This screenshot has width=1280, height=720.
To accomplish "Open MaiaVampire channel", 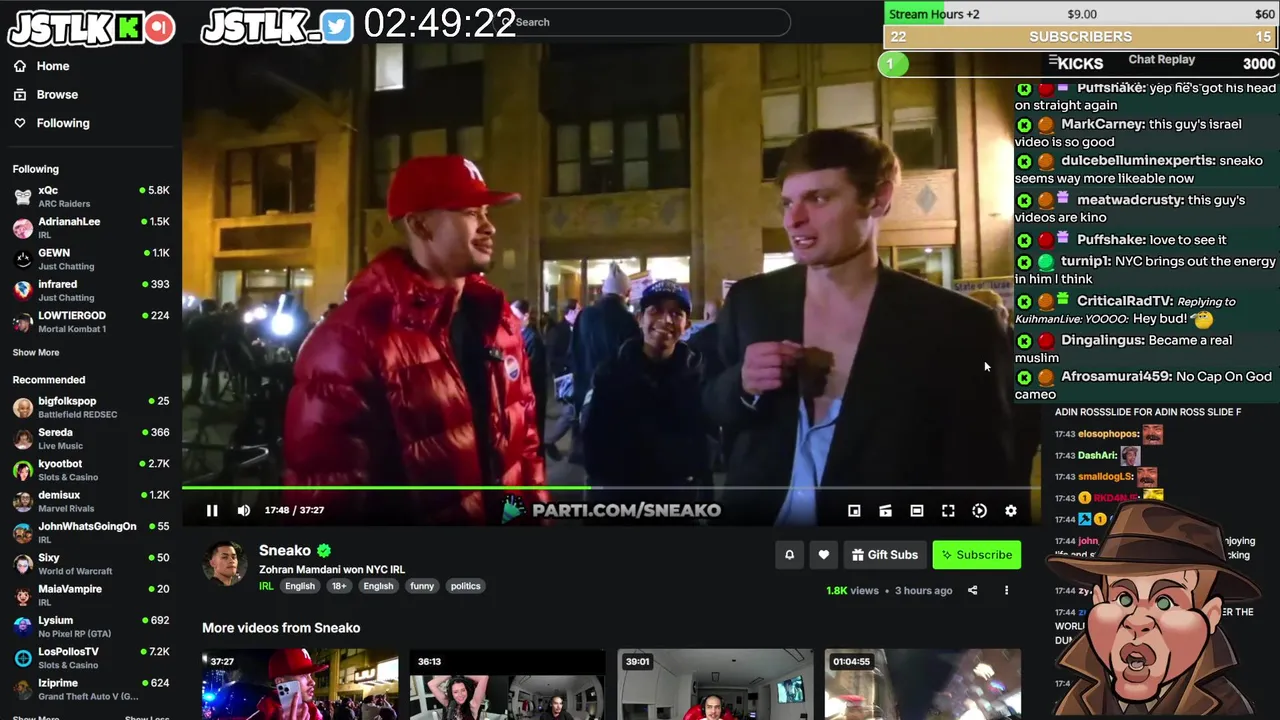I will click(x=91, y=595).
